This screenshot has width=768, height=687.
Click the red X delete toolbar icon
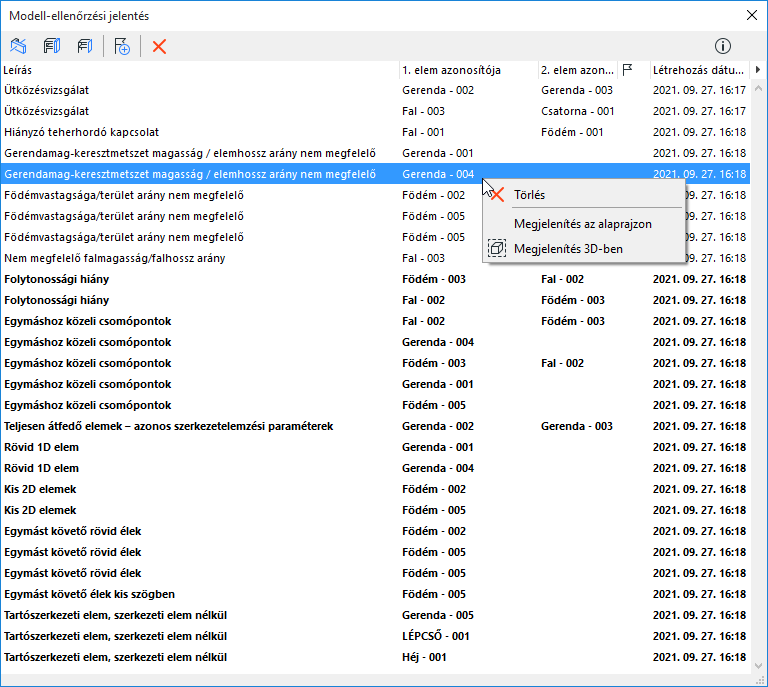tap(159, 46)
